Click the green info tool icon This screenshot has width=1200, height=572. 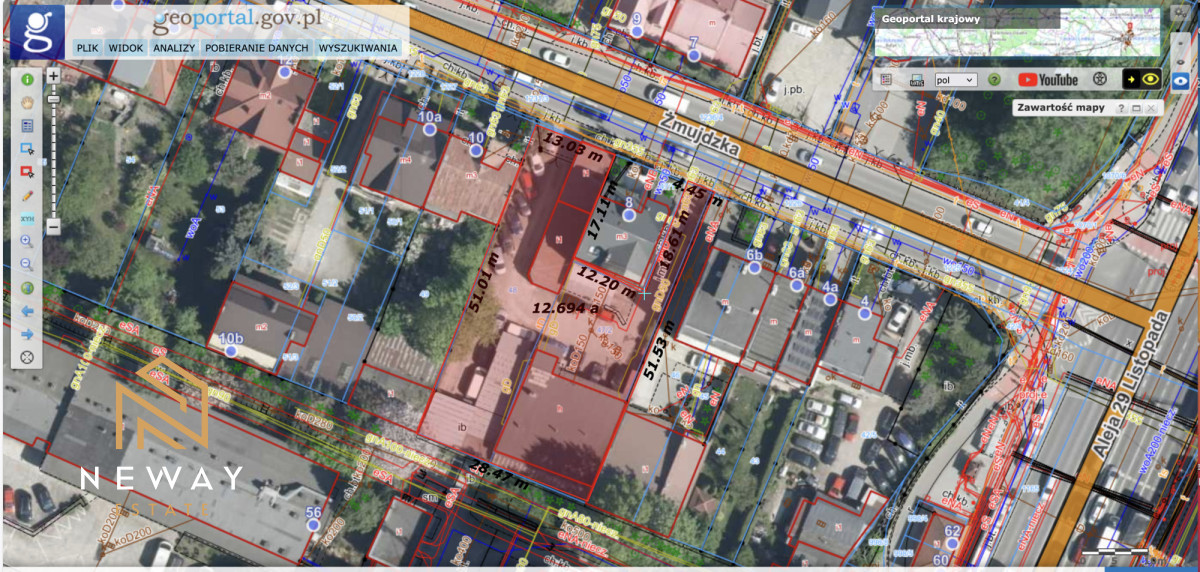(x=27, y=79)
